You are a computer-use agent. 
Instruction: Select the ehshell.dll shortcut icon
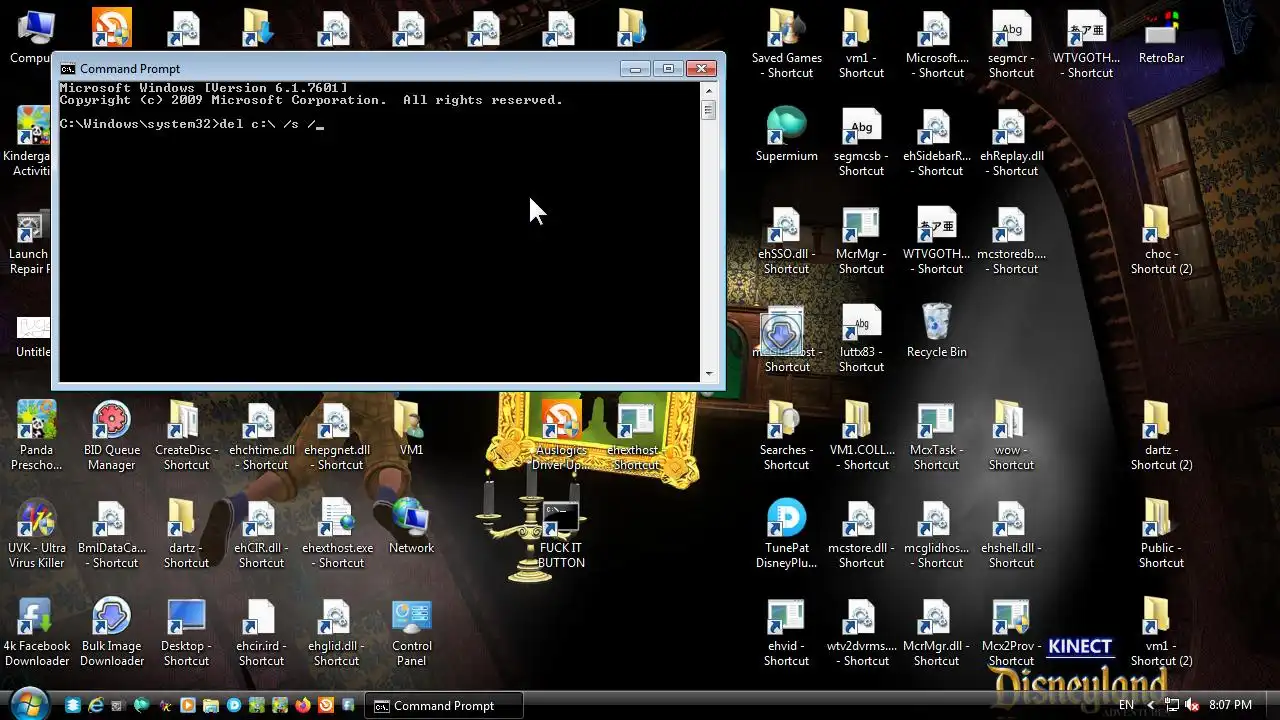click(1011, 533)
